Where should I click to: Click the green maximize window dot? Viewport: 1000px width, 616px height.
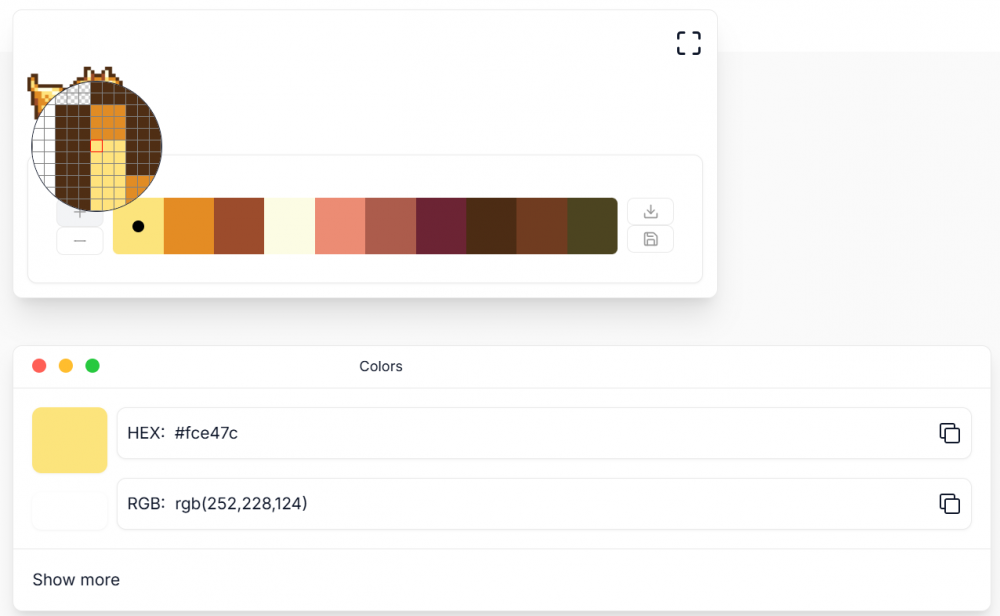point(93,366)
